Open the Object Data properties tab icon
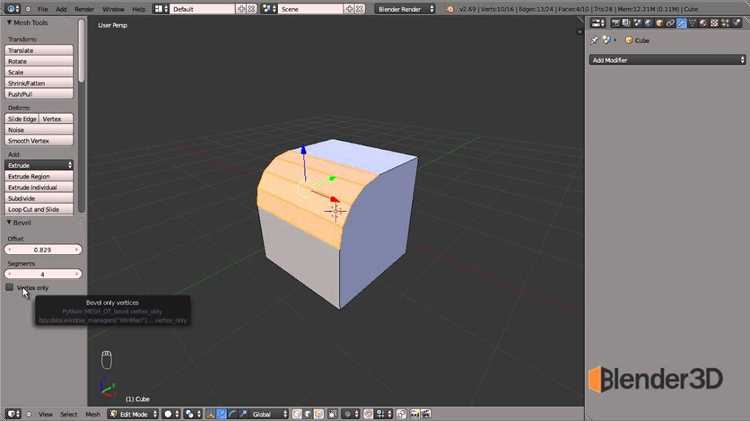The width and height of the screenshot is (750, 421). pos(693,22)
